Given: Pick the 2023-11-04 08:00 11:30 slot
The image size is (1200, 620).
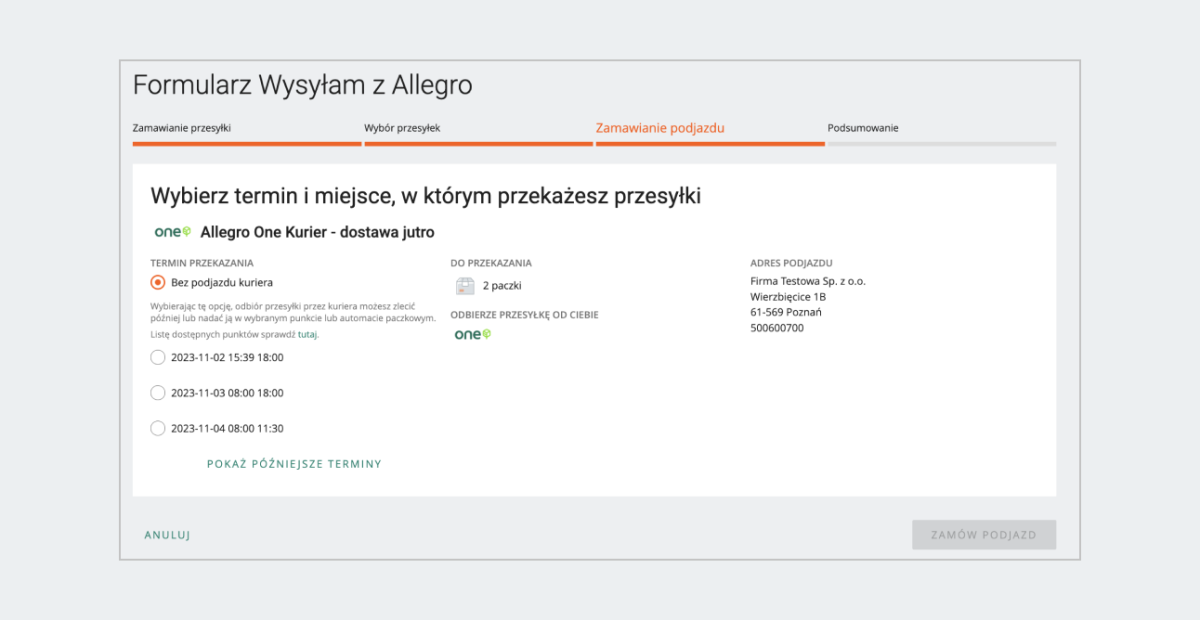Looking at the screenshot, I should click(158, 428).
